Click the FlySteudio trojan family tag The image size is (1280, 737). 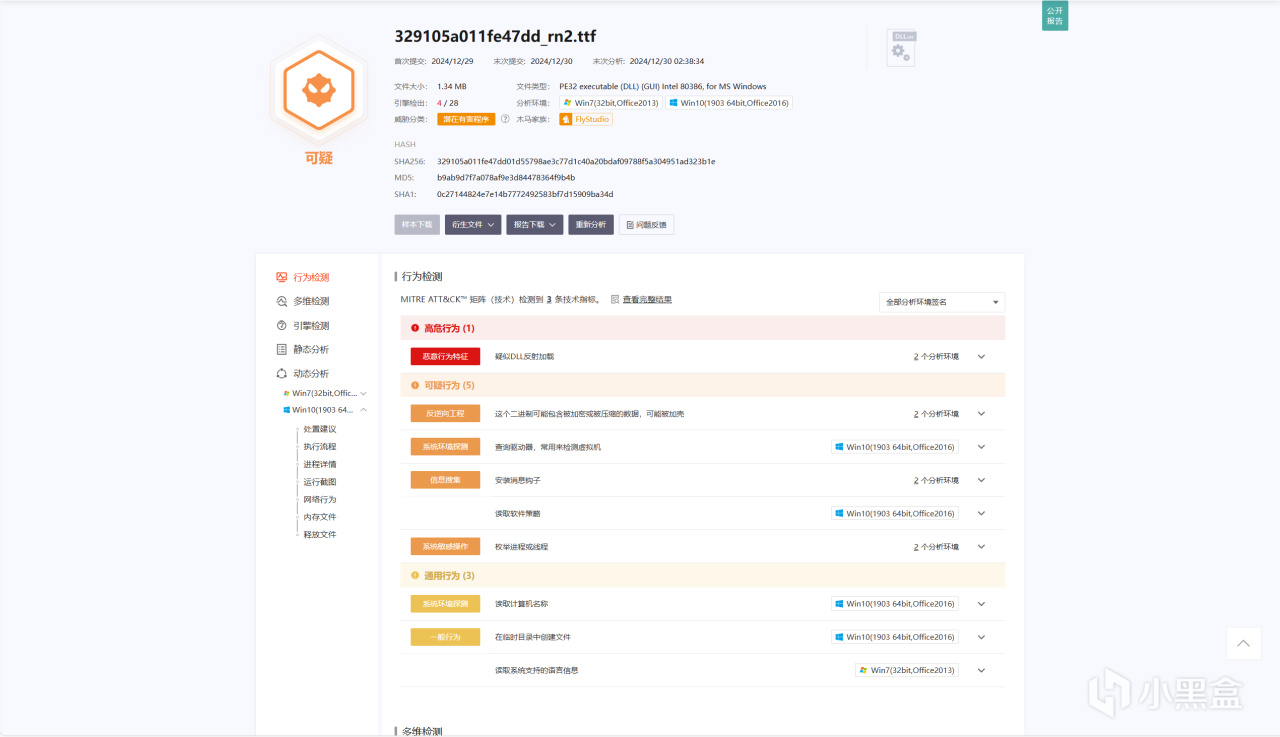coord(585,119)
